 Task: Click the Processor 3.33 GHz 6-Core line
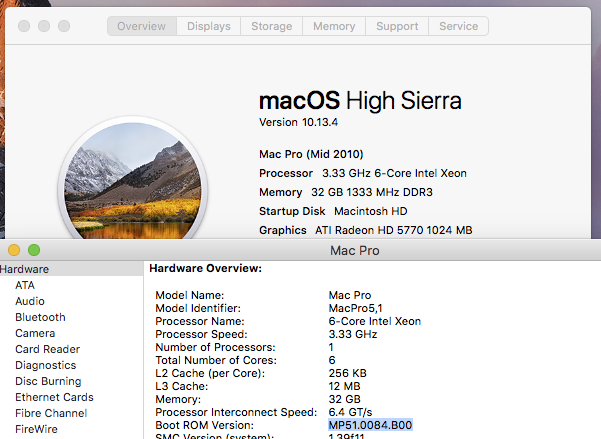click(363, 173)
